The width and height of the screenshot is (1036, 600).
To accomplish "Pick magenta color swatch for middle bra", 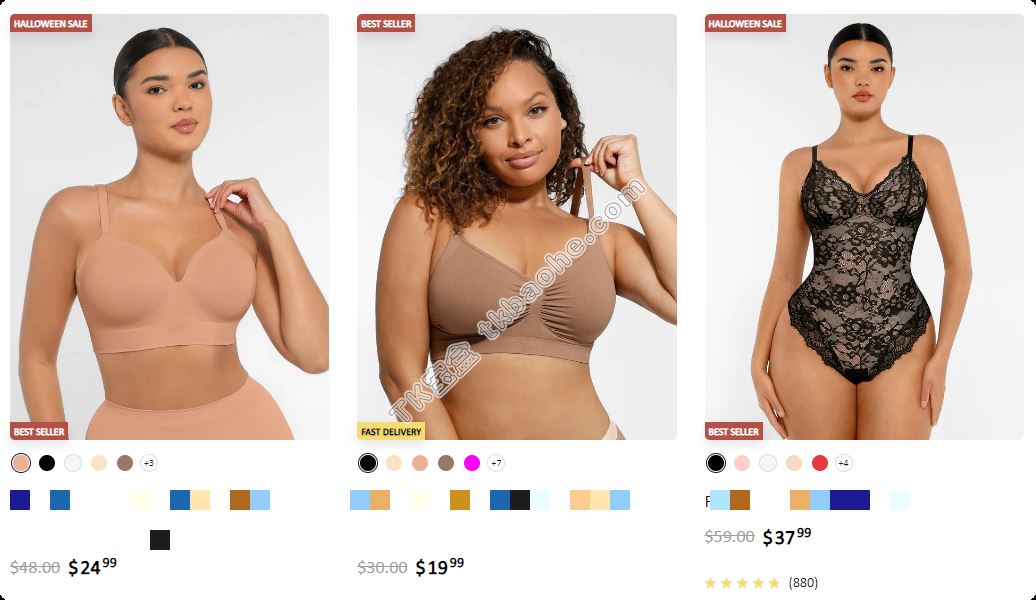I will pyautogui.click(x=472, y=463).
